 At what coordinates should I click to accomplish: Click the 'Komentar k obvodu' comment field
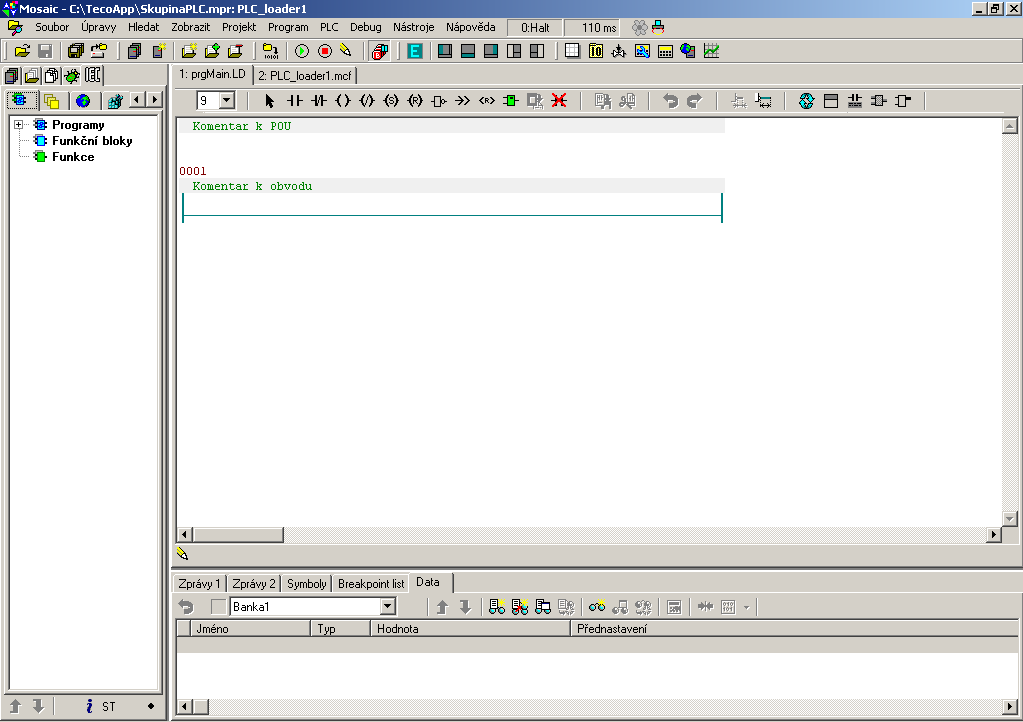[x=452, y=186]
